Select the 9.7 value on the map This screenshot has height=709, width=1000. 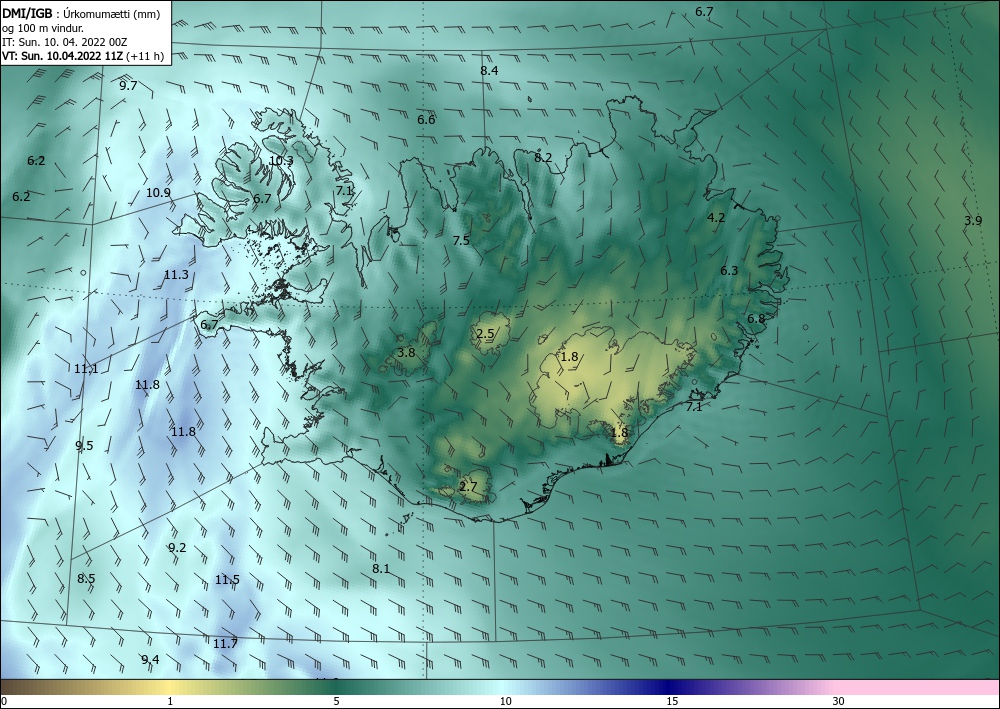(128, 85)
